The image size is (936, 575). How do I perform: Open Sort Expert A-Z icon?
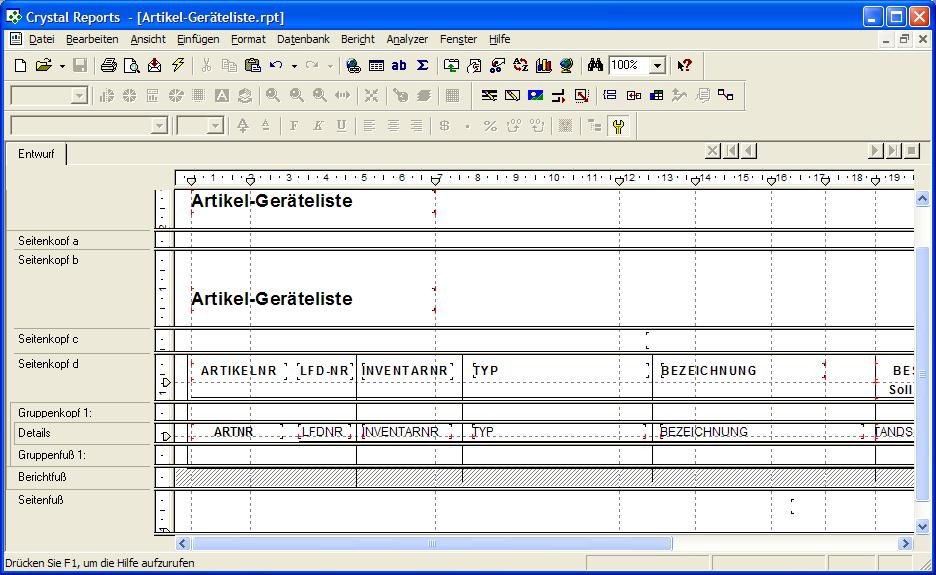pyautogui.click(x=521, y=65)
